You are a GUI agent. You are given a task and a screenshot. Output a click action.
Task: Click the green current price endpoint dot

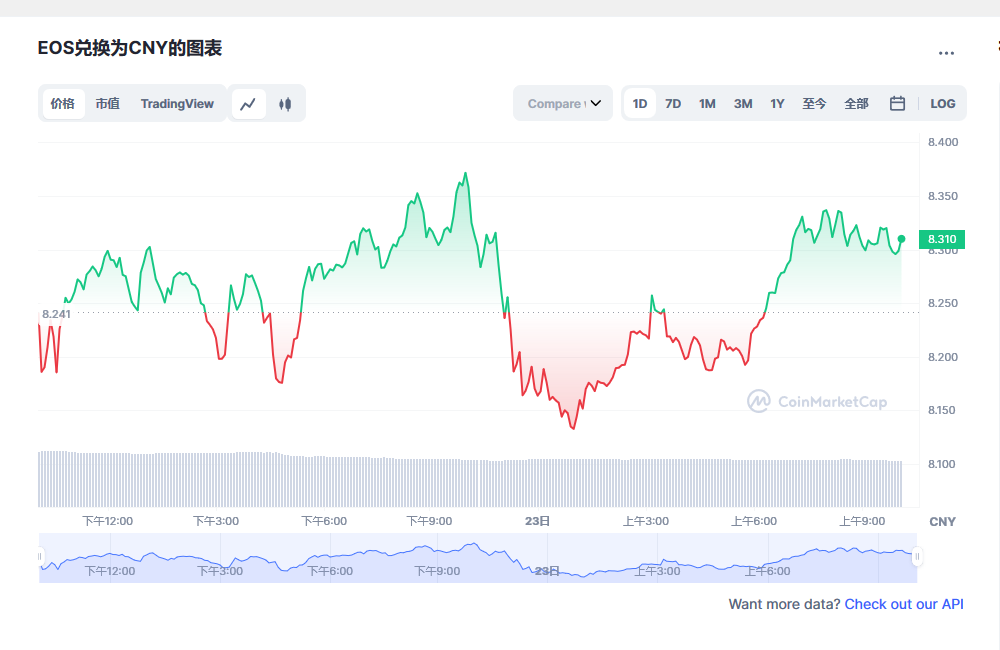click(x=901, y=239)
